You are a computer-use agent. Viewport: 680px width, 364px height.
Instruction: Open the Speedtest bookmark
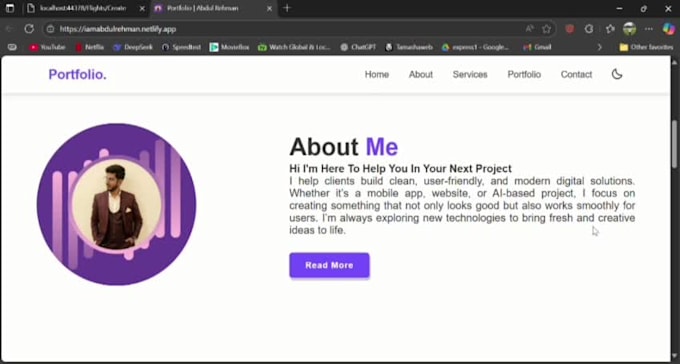pyautogui.click(x=181, y=47)
